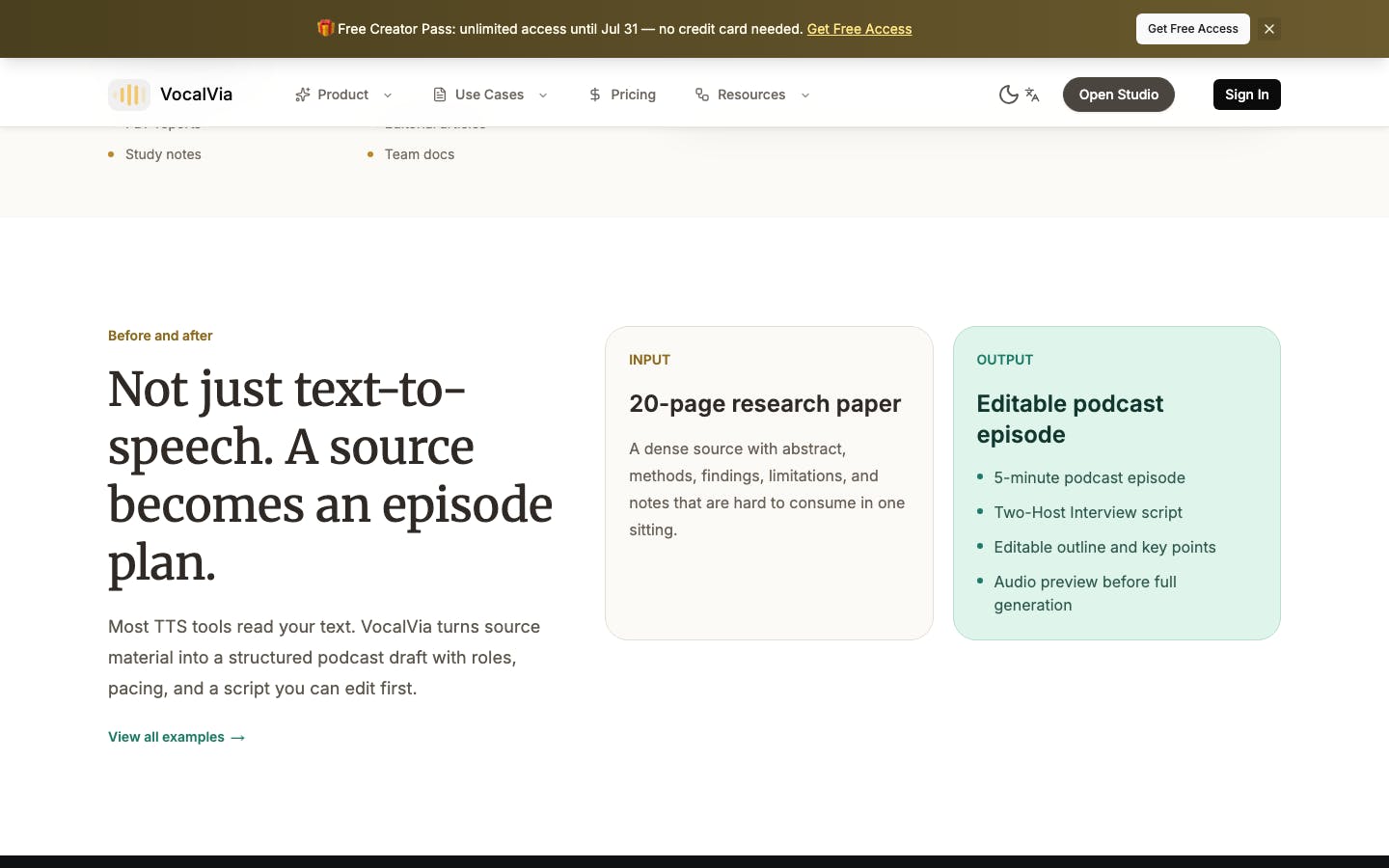Open the language translation icon
The height and width of the screenshot is (868, 1389).
(1032, 95)
